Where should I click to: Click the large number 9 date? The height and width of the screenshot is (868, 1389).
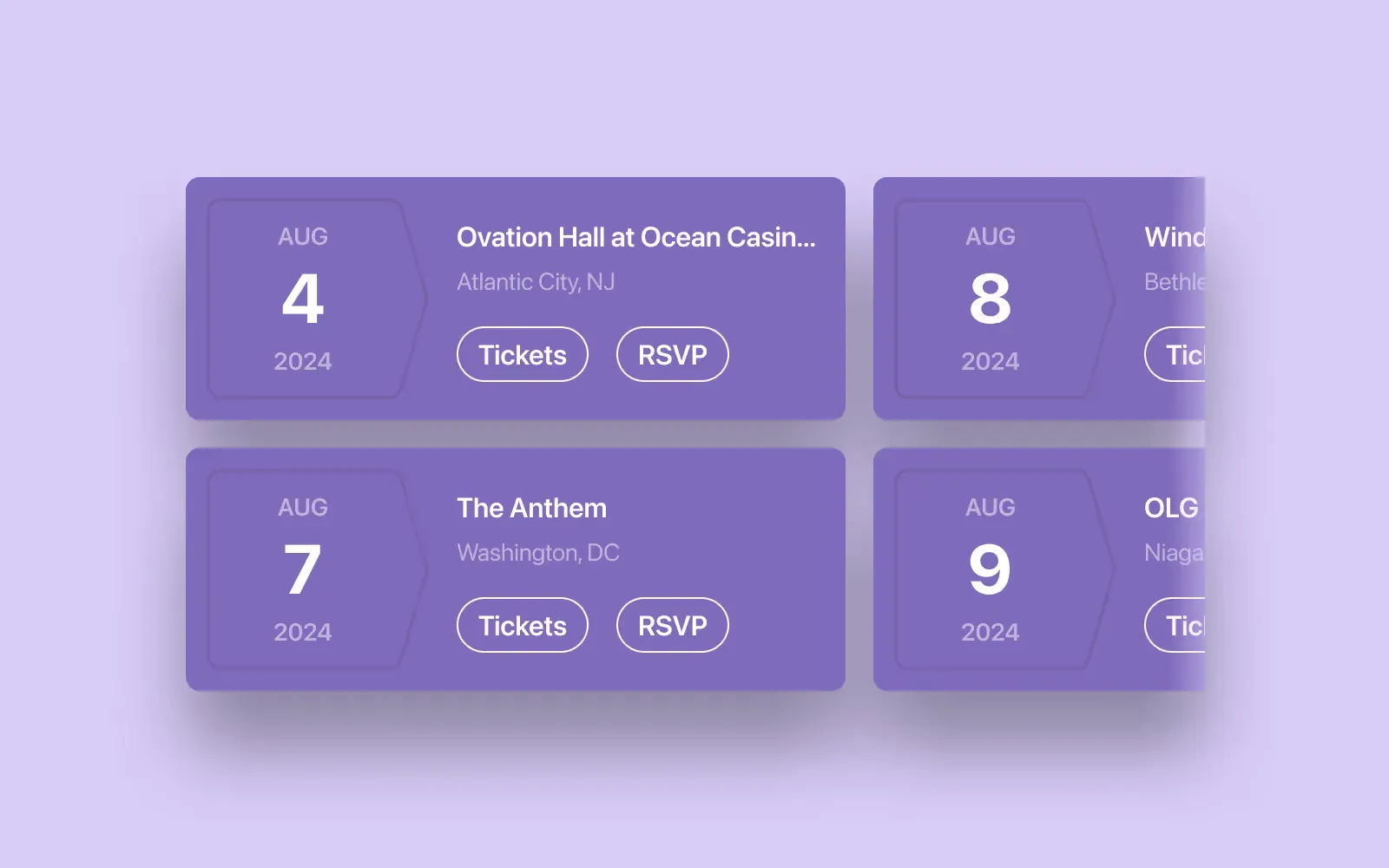coord(991,569)
